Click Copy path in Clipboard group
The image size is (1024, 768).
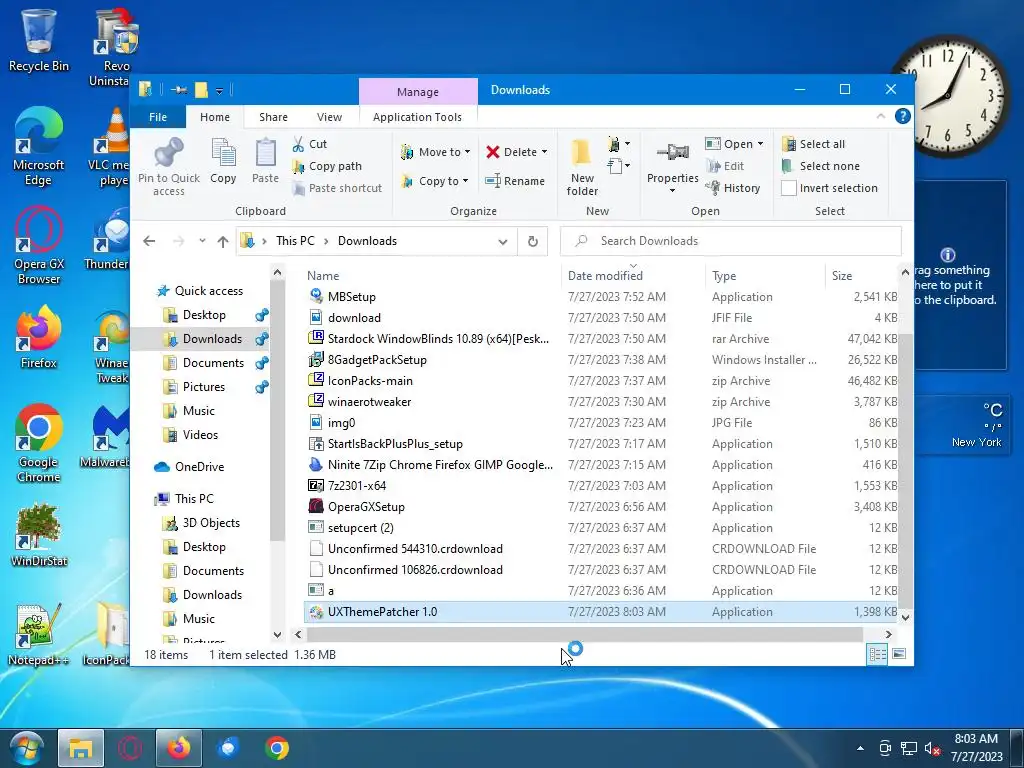click(327, 166)
